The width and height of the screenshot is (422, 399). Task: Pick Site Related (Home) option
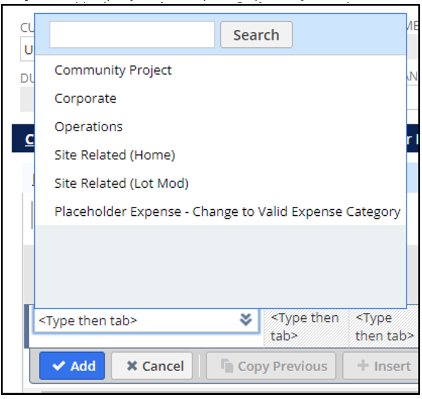(x=115, y=155)
